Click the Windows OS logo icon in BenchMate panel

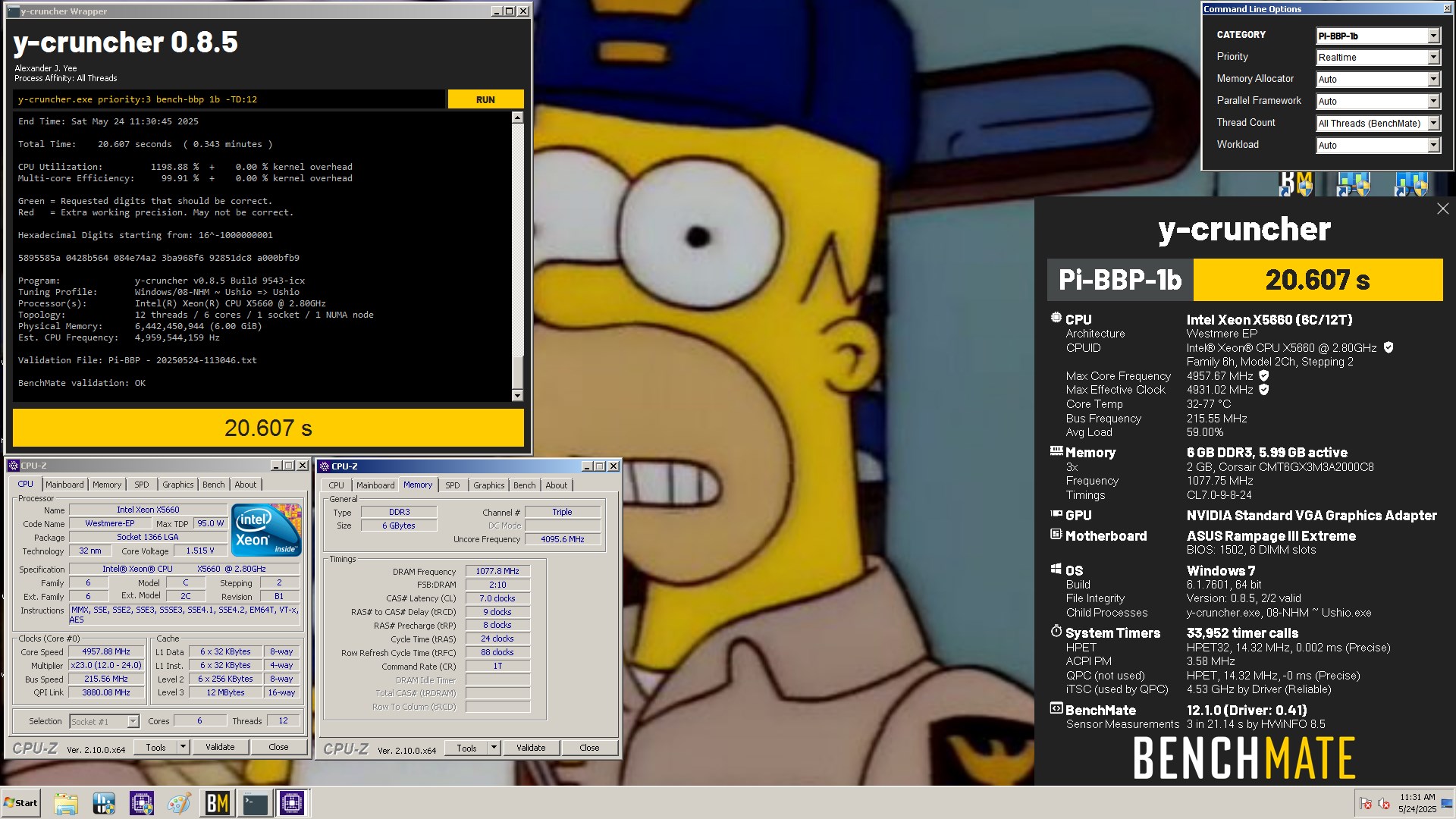pyautogui.click(x=1056, y=569)
